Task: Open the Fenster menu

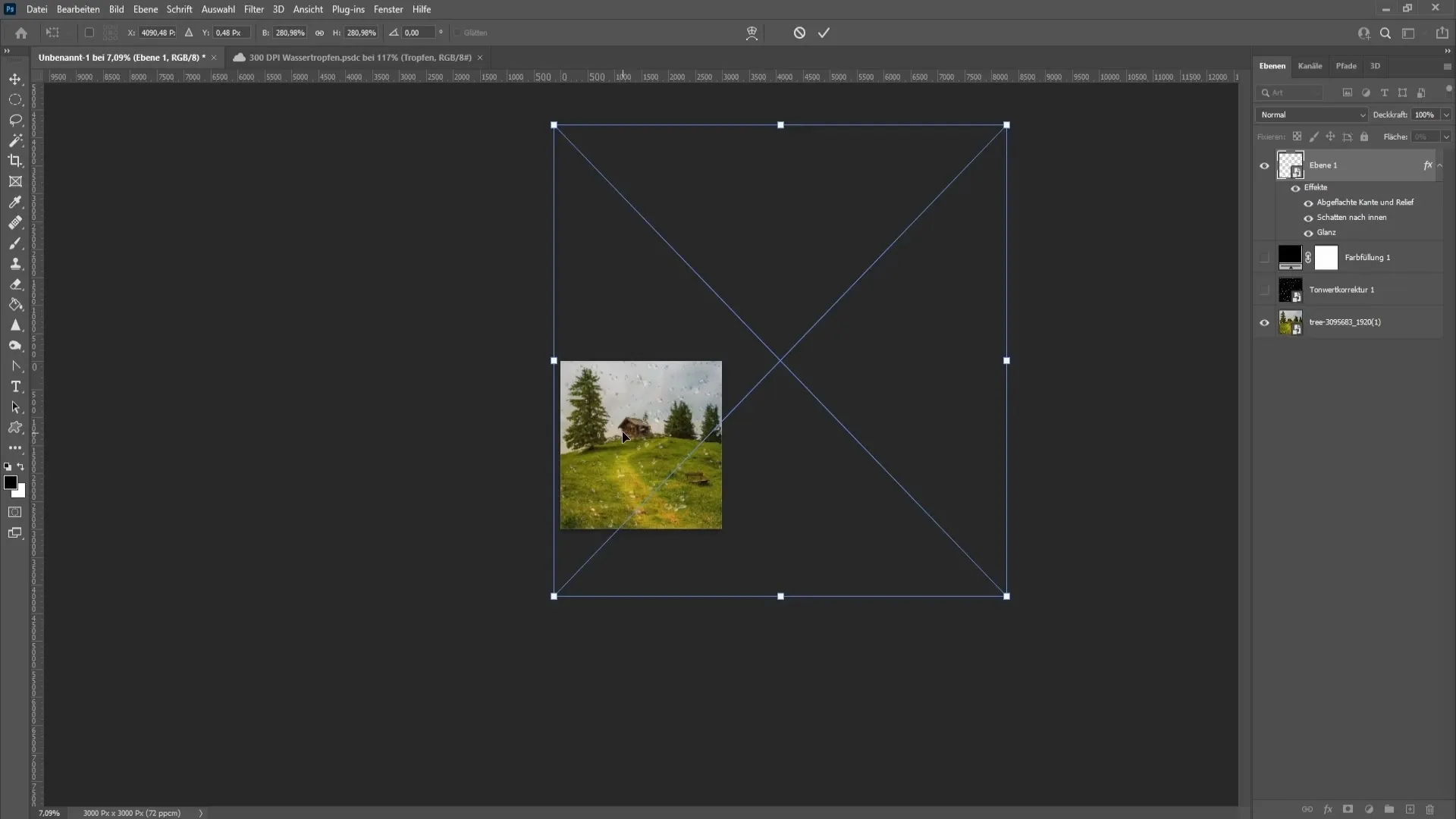Action: [x=387, y=9]
